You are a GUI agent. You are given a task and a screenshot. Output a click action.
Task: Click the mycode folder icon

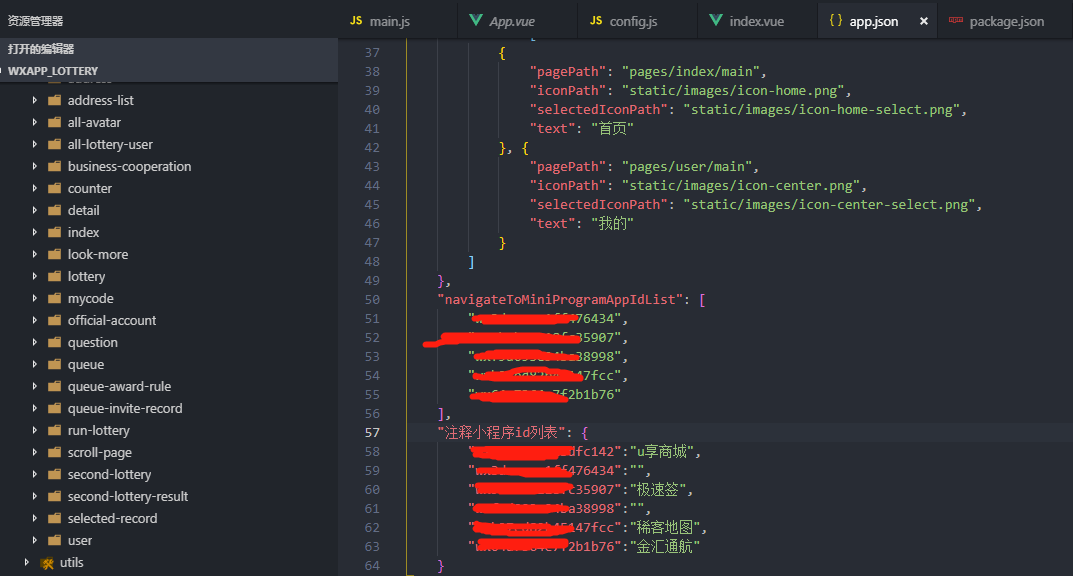click(x=55, y=298)
